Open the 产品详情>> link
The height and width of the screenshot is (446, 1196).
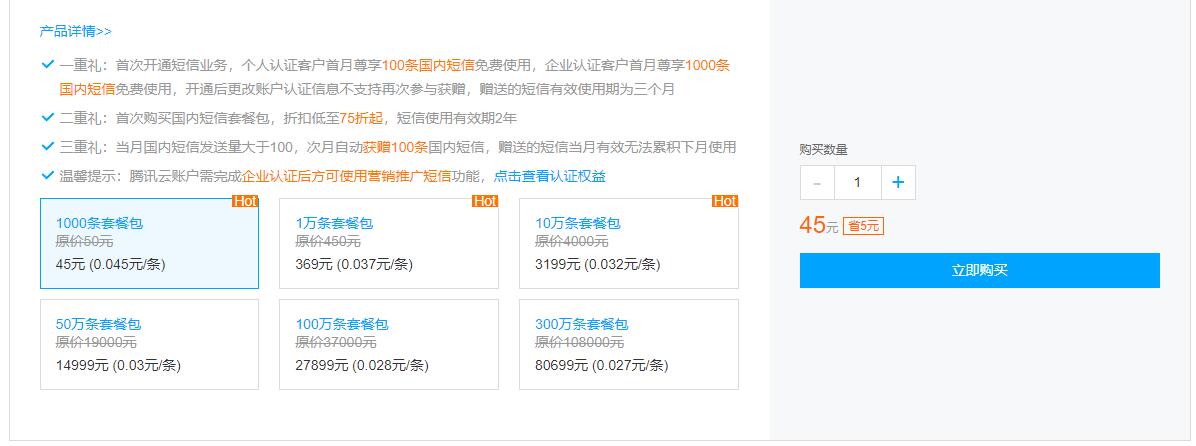pos(76,31)
